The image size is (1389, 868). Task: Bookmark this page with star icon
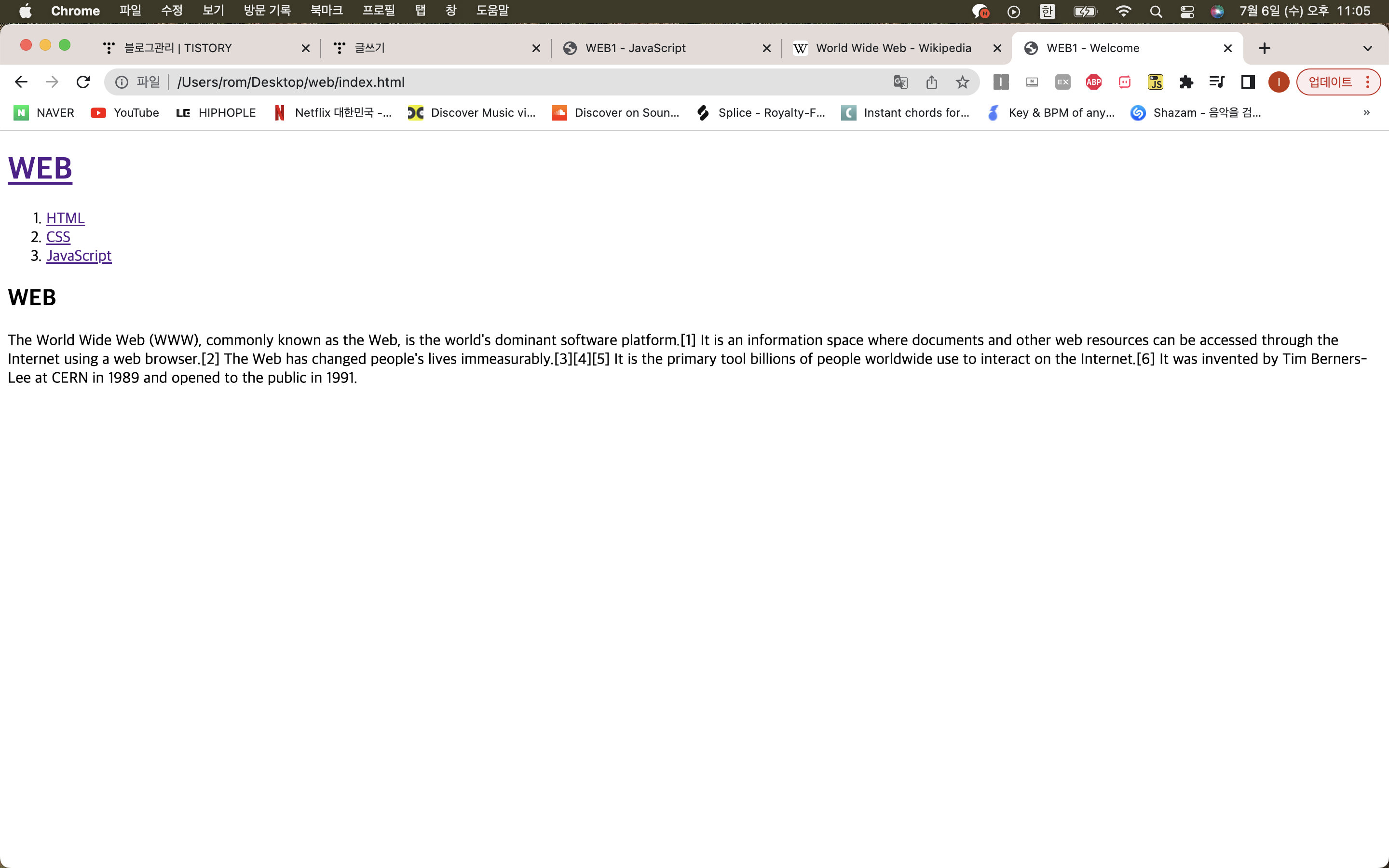click(x=963, y=82)
